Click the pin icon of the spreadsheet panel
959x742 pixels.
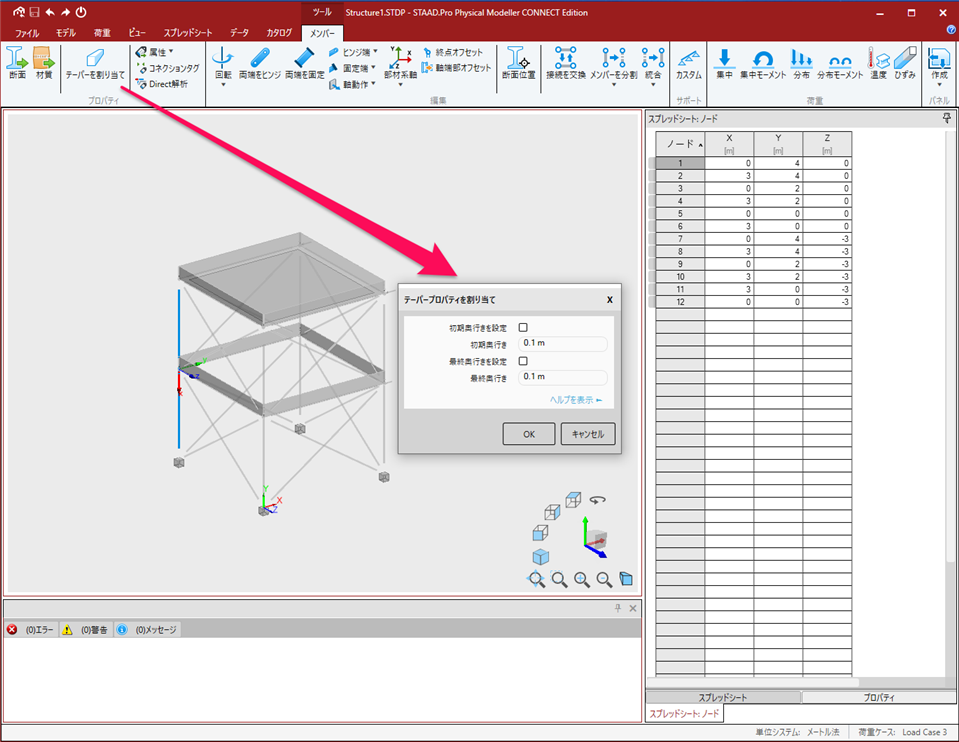tap(947, 118)
